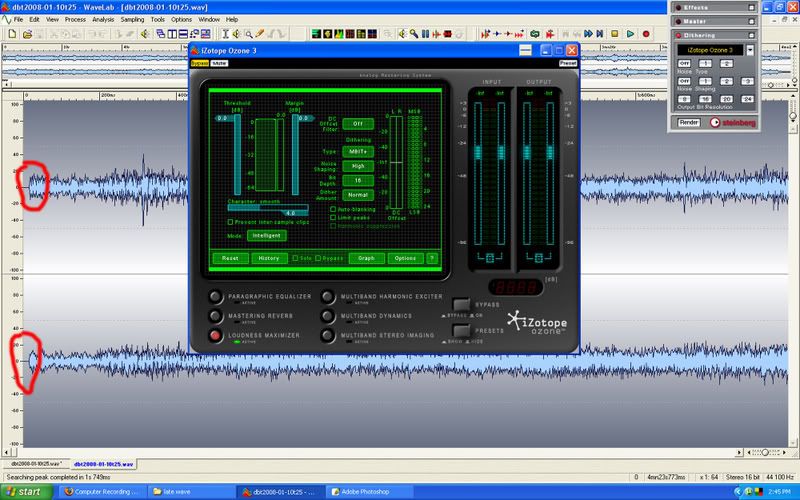The height and width of the screenshot is (500, 800).
Task: Click the tile vertically windows icon
Action: (x=172, y=34)
